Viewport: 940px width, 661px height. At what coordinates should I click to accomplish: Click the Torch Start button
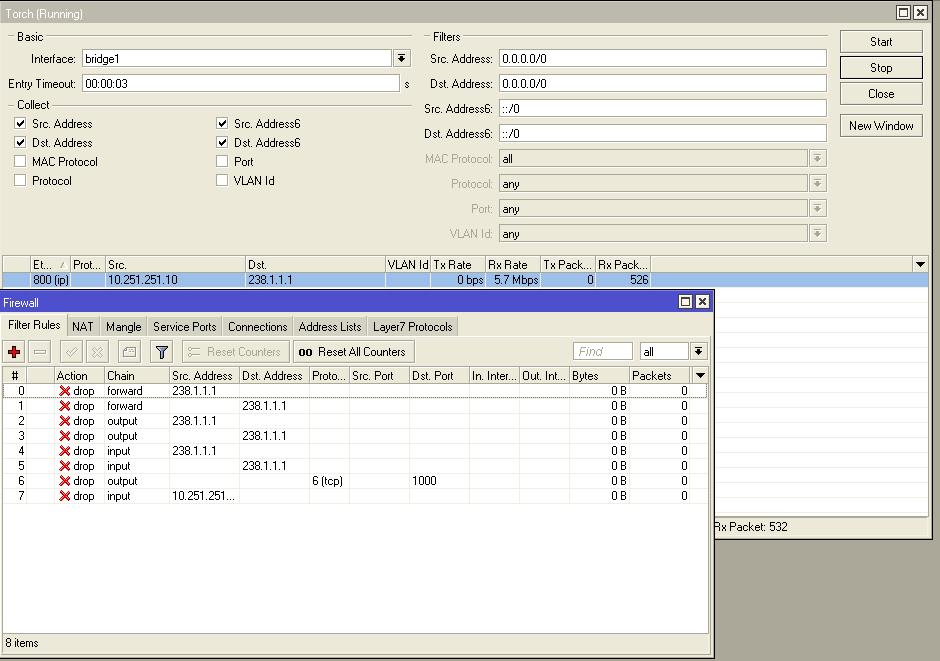[x=881, y=41]
